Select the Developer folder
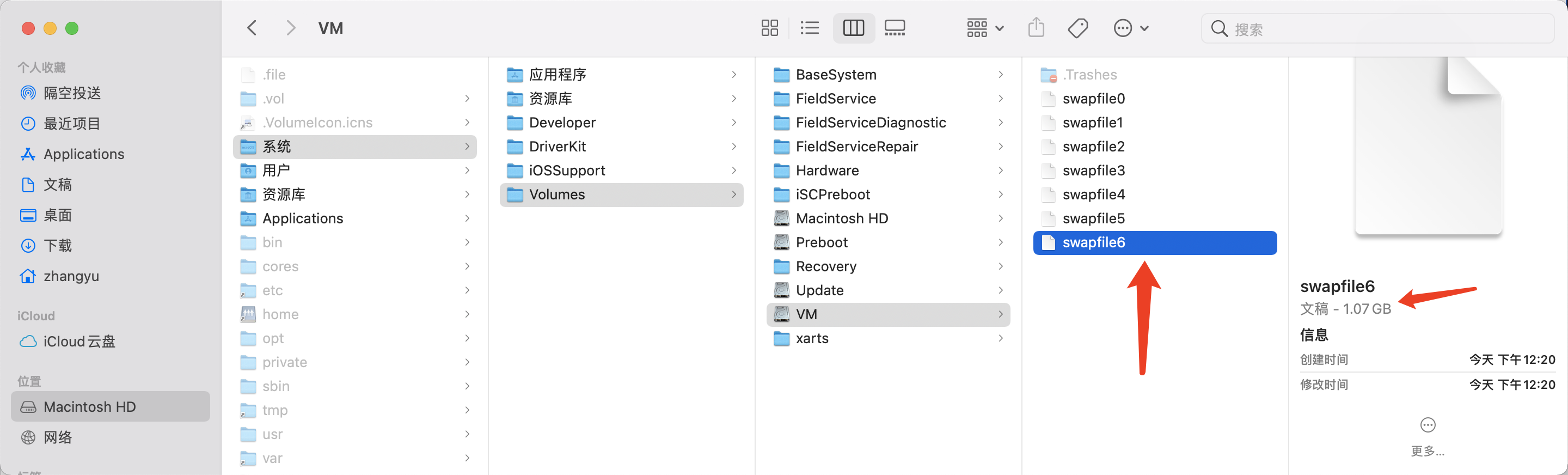Viewport: 1568px width, 475px height. (x=621, y=123)
